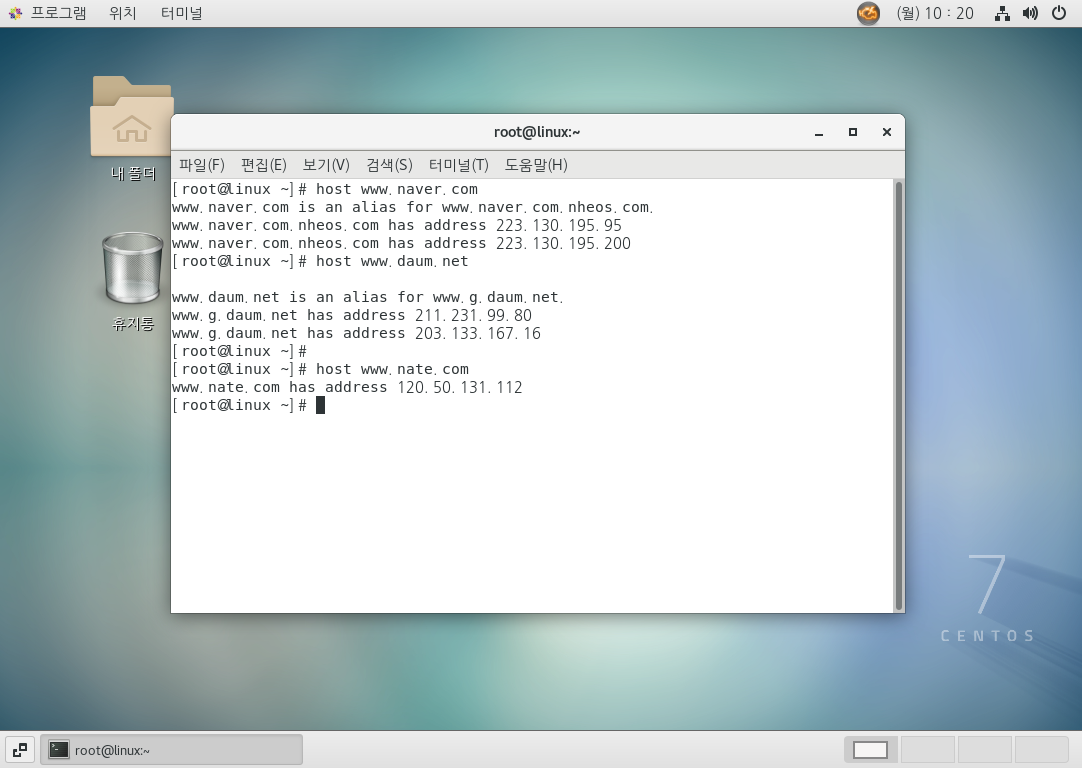
Task: Click the show desktop icon in bottom panel
Action: 19,750
